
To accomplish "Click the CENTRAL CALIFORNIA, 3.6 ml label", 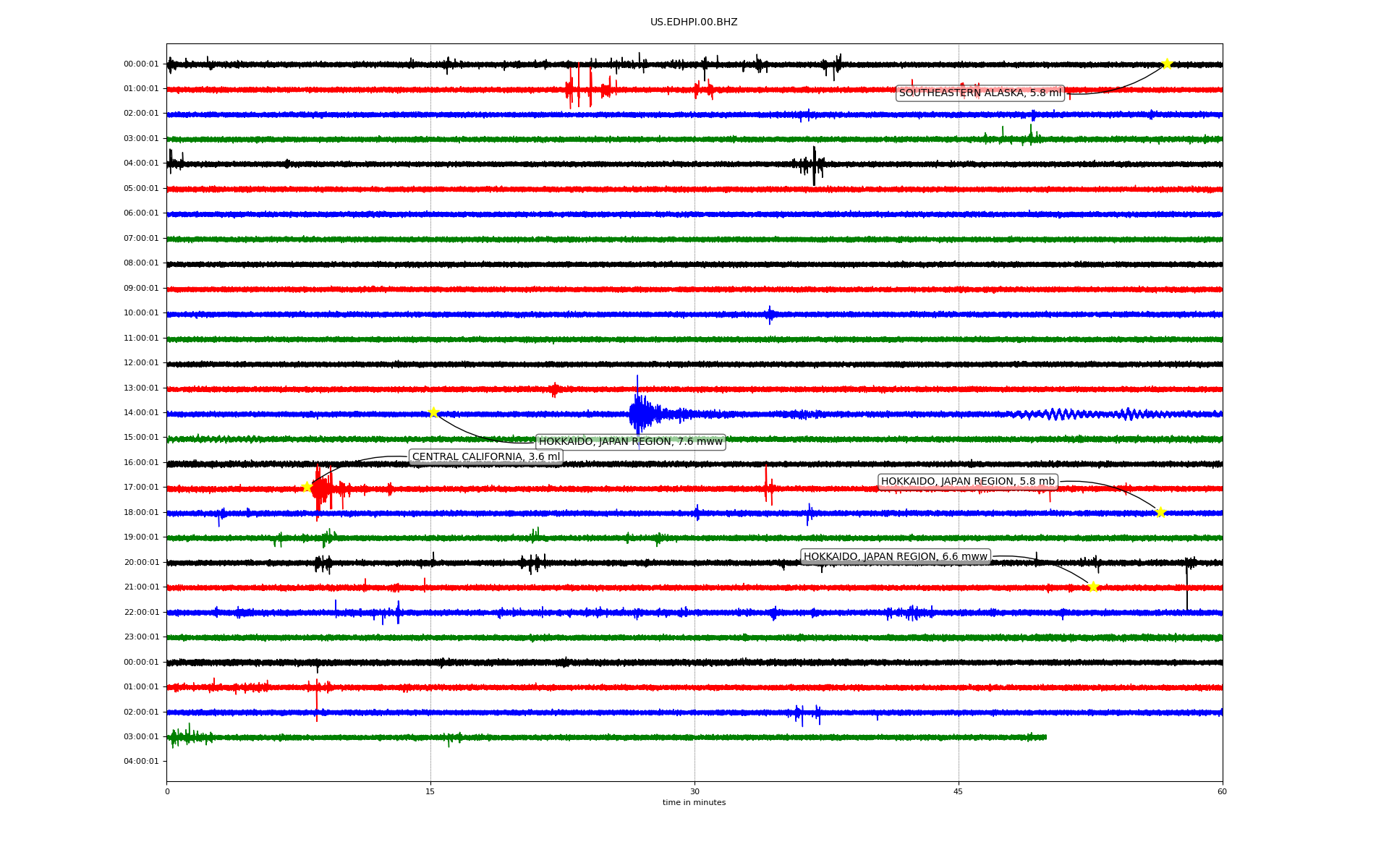I will [x=486, y=456].
